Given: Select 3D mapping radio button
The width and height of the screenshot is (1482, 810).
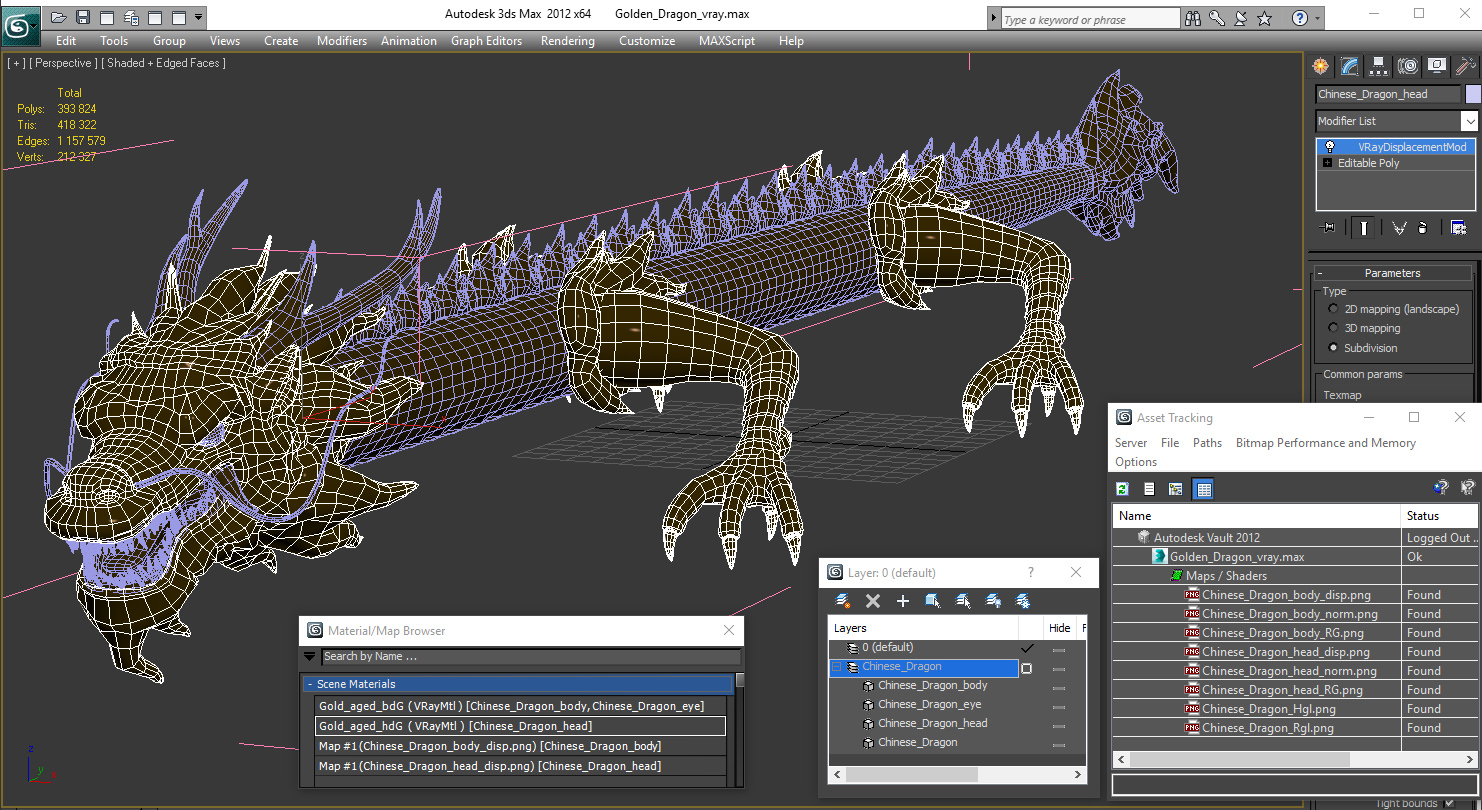Looking at the screenshot, I should point(1333,328).
